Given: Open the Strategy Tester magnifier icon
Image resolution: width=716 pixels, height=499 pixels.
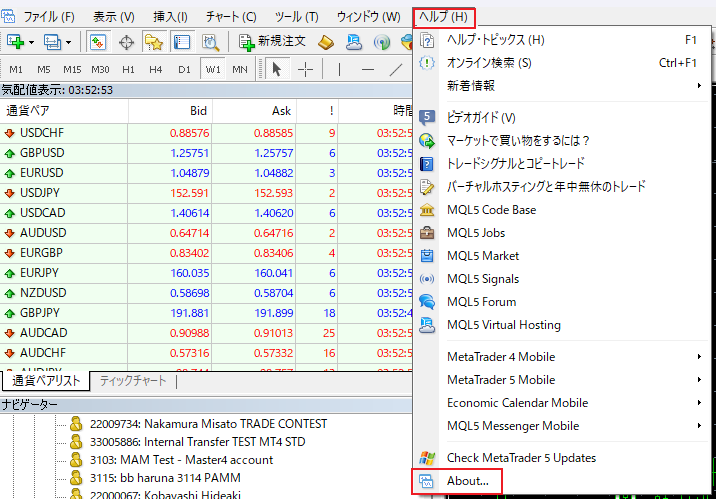Looking at the screenshot, I should (x=211, y=42).
